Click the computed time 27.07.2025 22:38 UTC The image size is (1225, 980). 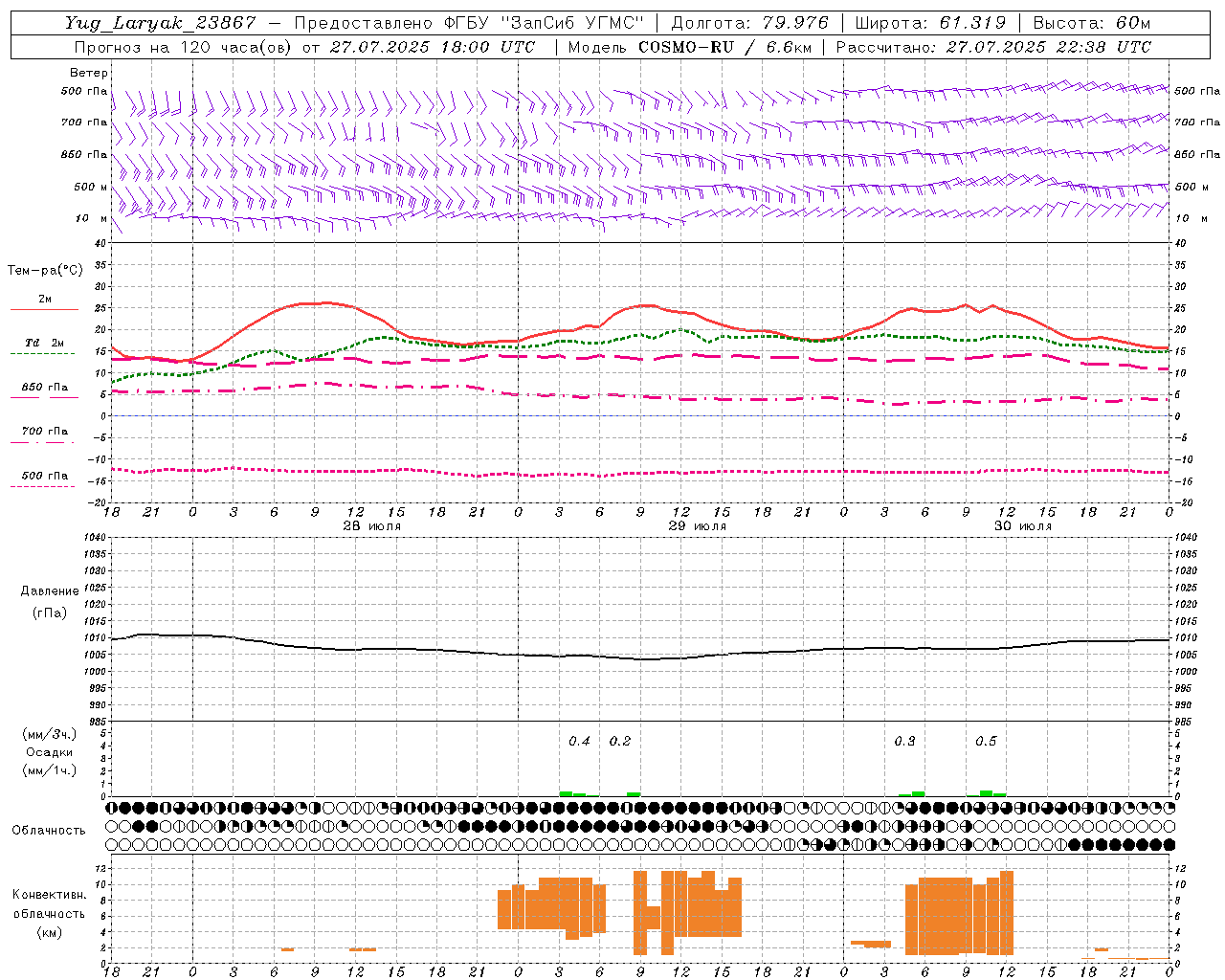click(x=1049, y=47)
